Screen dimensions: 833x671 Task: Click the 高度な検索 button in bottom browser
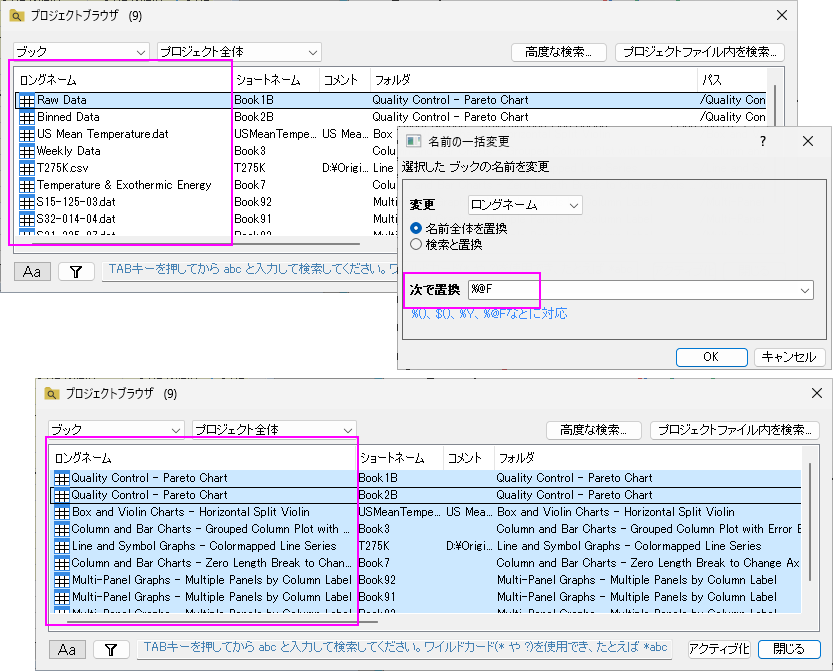pos(593,430)
